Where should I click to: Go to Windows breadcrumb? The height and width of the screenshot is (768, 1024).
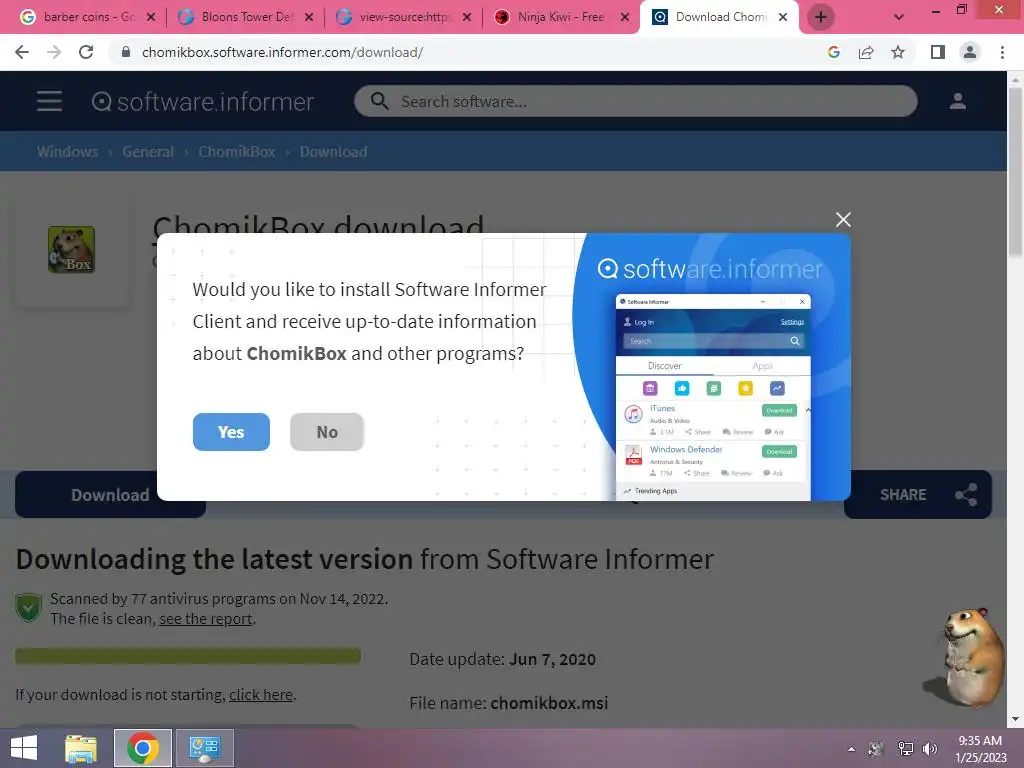[x=67, y=152]
